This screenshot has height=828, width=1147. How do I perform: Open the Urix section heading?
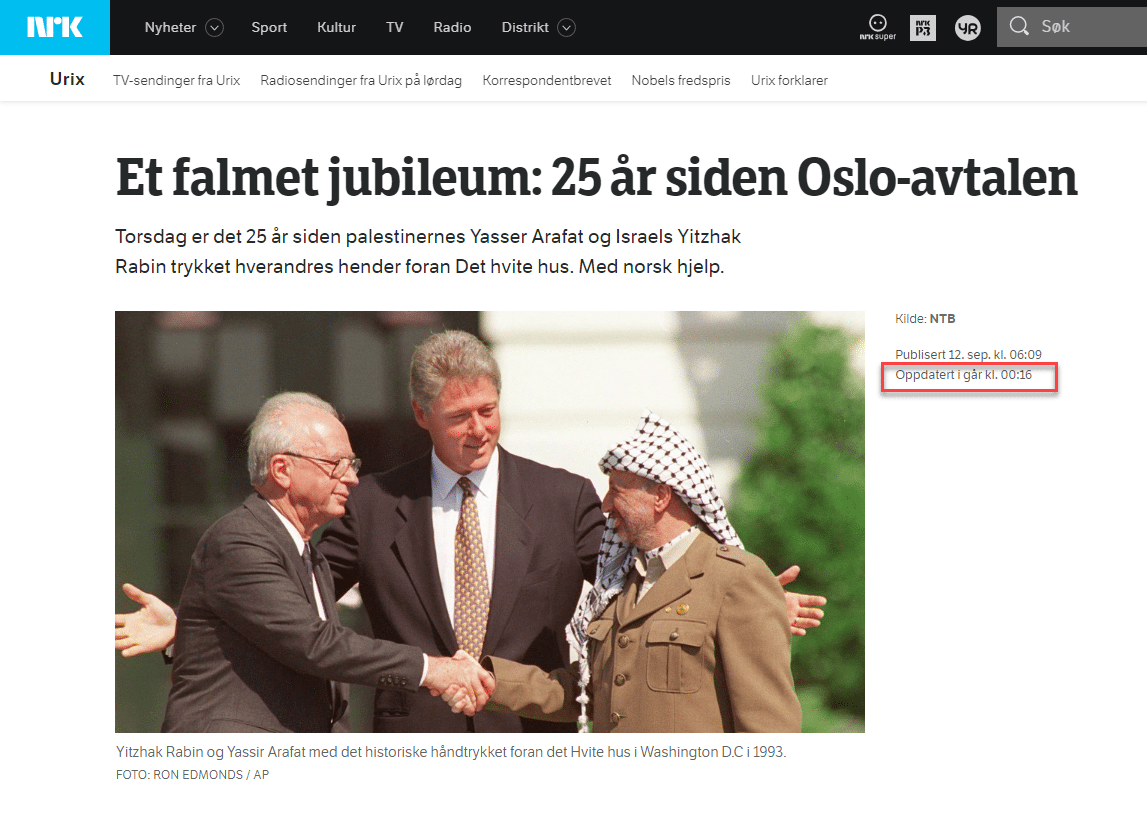coord(67,79)
